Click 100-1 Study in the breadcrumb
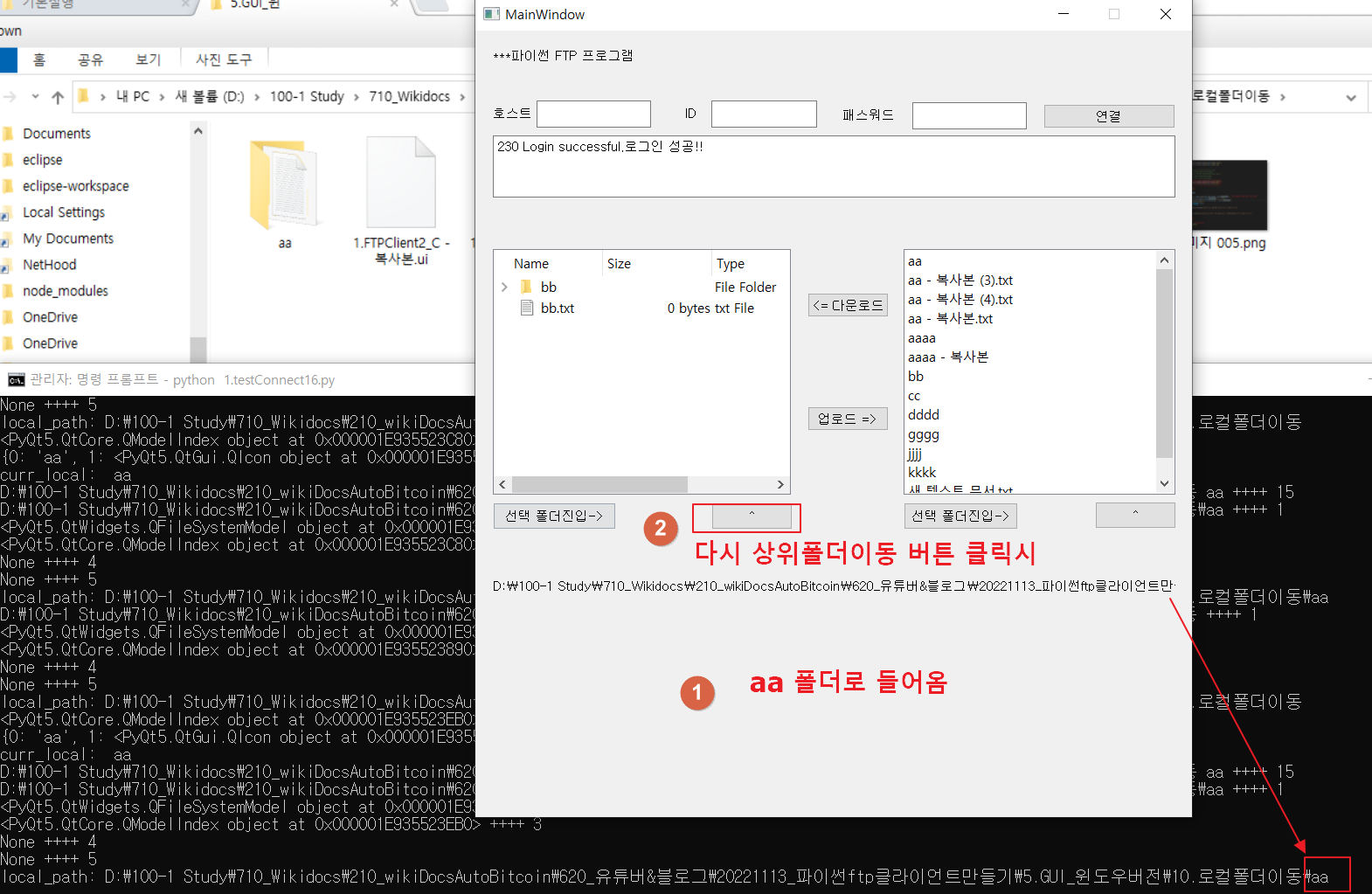Screen dimensions: 1372x894 click(x=307, y=96)
